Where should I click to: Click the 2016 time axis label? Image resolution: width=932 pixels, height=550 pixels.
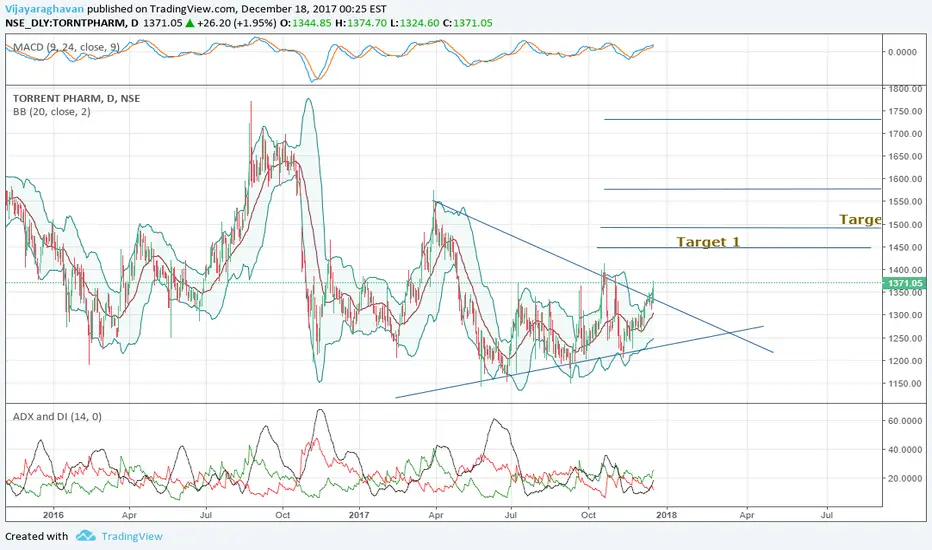pos(53,515)
